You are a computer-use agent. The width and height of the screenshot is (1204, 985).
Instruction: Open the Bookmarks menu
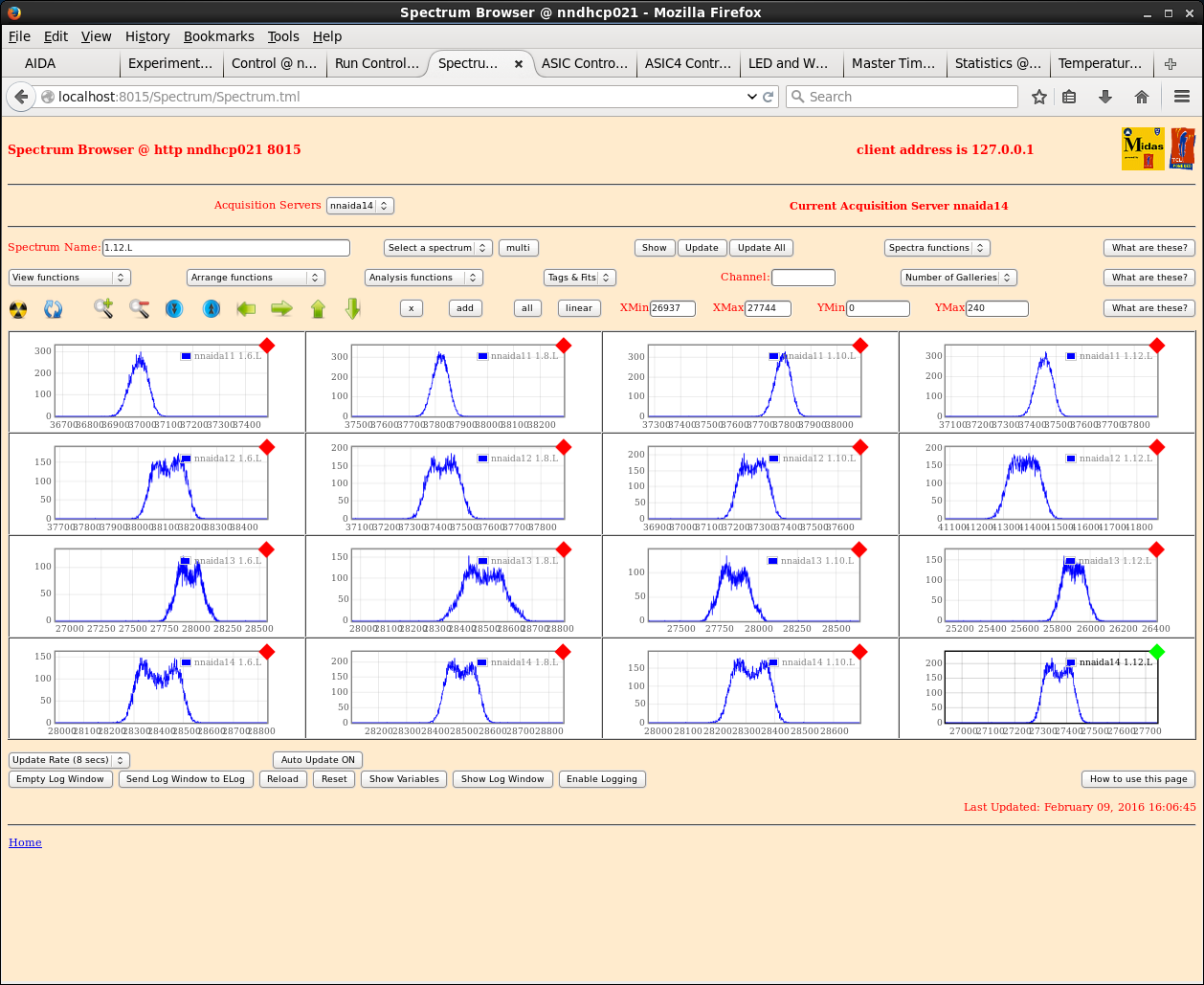218,36
